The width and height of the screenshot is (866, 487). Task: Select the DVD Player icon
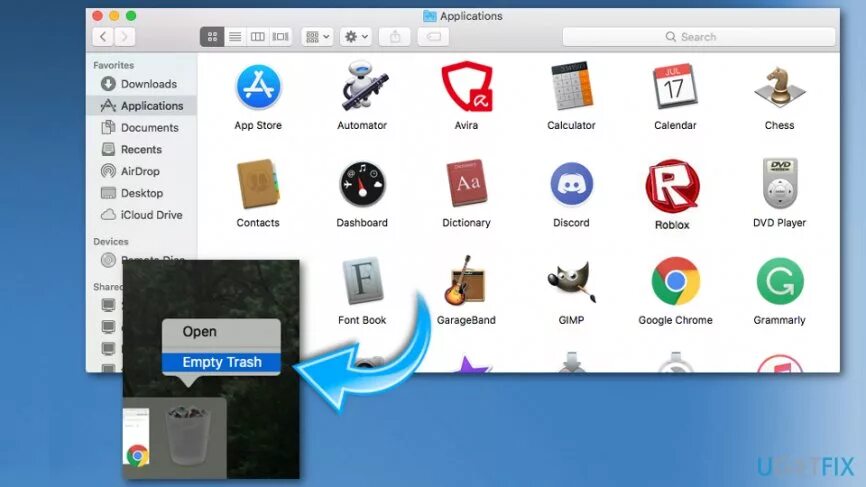[x=779, y=183]
